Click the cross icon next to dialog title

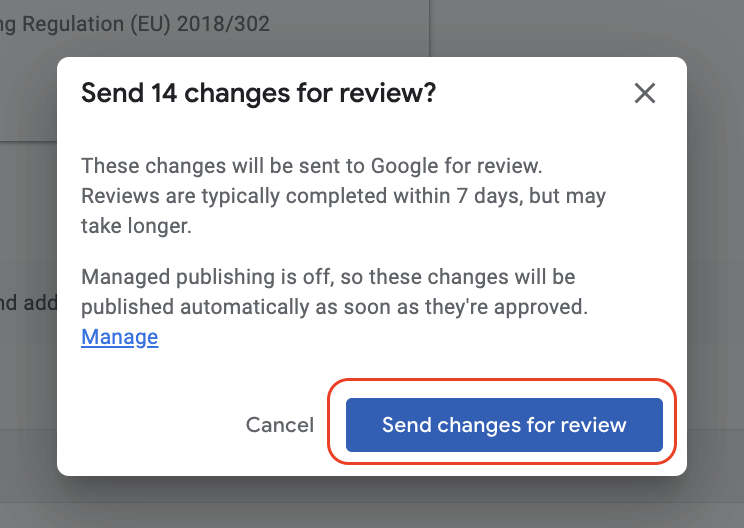(x=645, y=93)
